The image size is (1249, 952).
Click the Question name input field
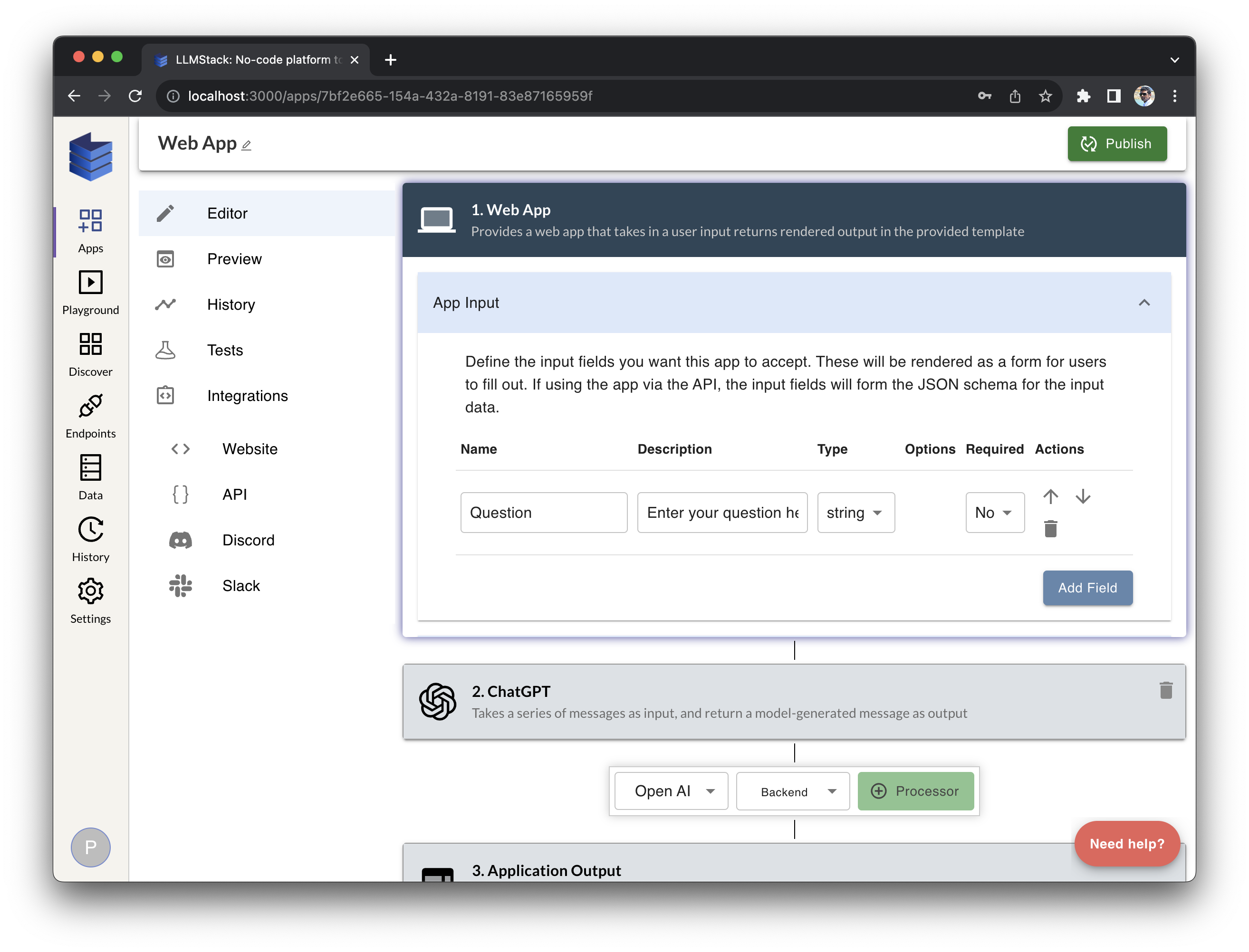coord(543,512)
